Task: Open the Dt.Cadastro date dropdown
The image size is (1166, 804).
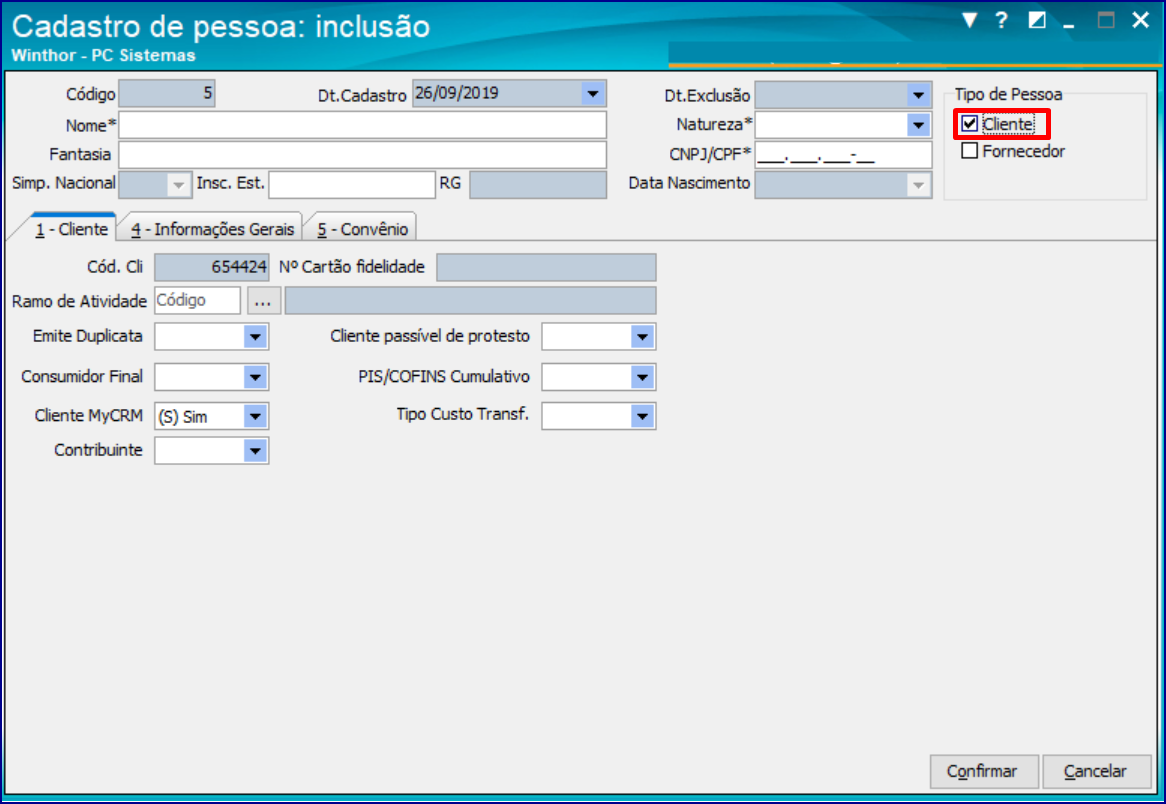Action: [593, 94]
